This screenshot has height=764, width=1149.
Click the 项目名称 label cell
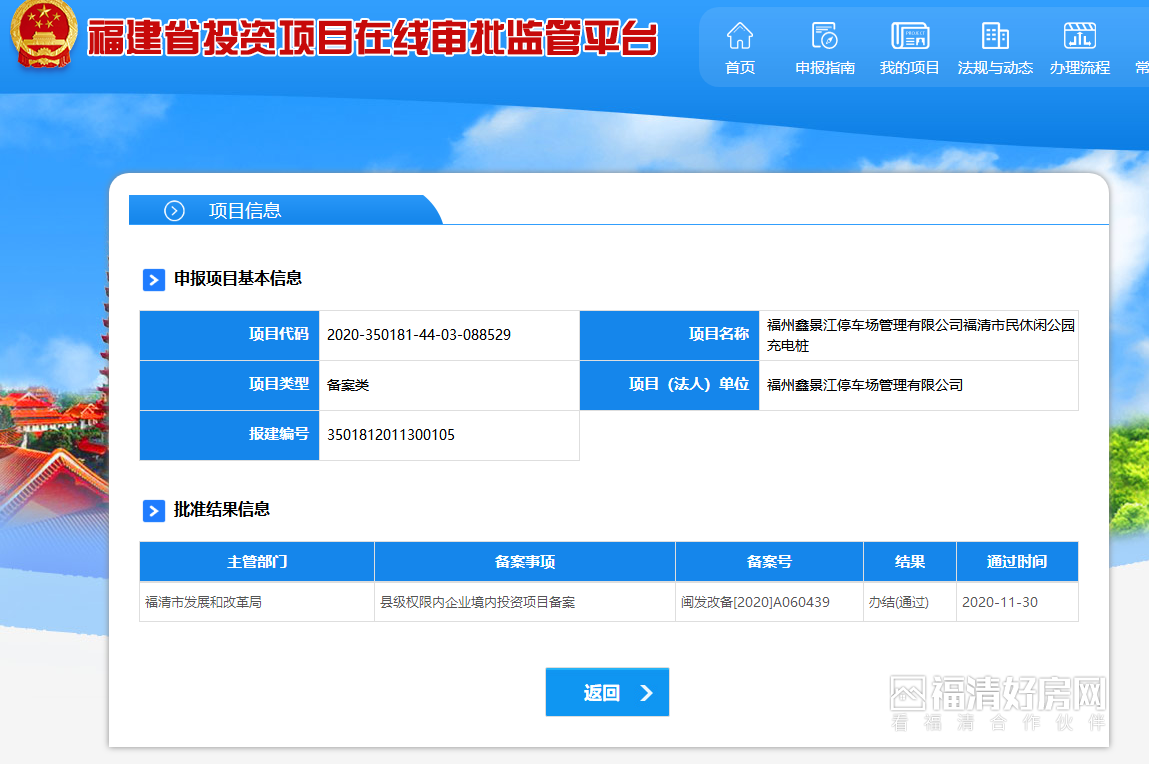pos(669,335)
